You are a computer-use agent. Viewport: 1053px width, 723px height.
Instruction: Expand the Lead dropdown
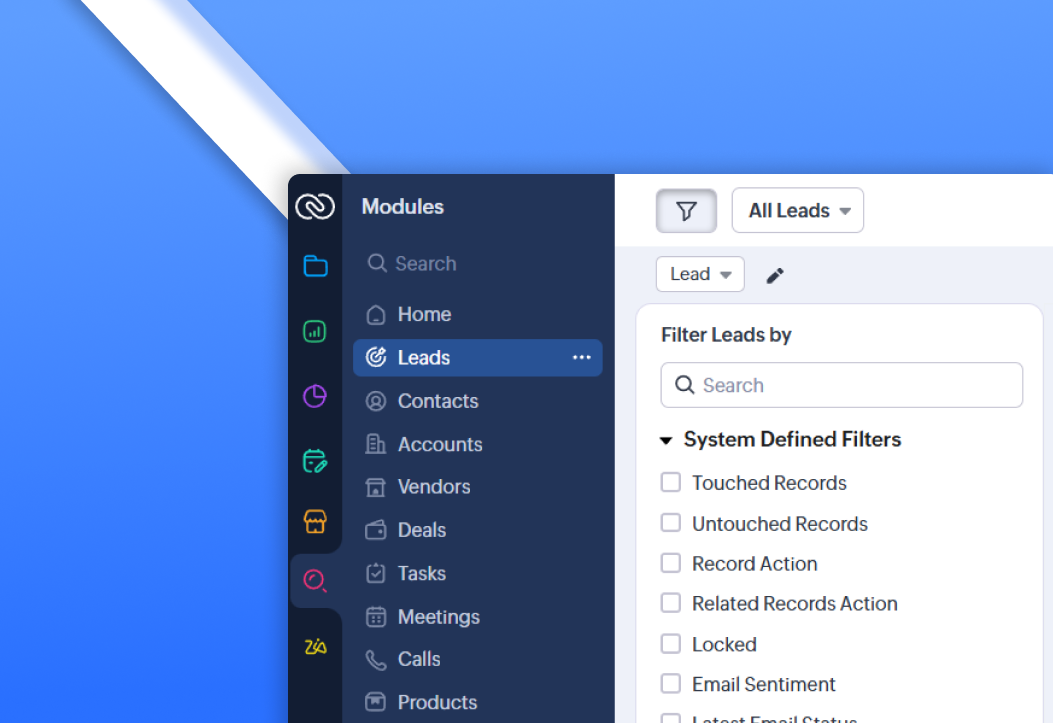(x=700, y=274)
